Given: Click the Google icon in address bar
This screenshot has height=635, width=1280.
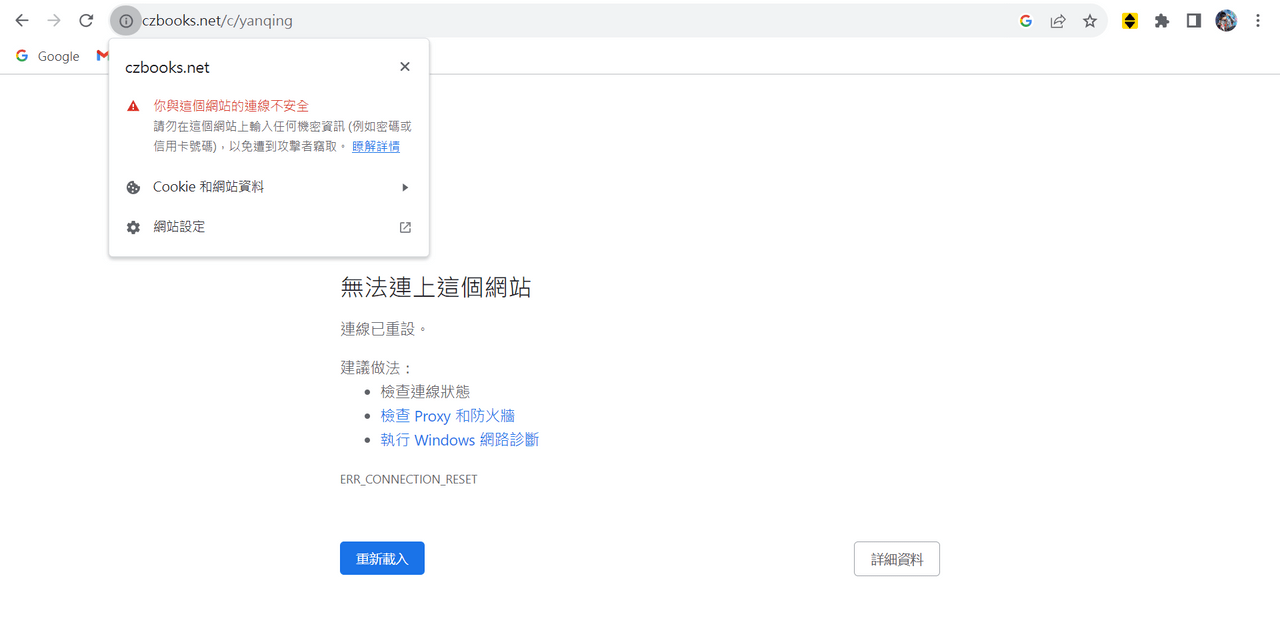Looking at the screenshot, I should click(x=1026, y=20).
